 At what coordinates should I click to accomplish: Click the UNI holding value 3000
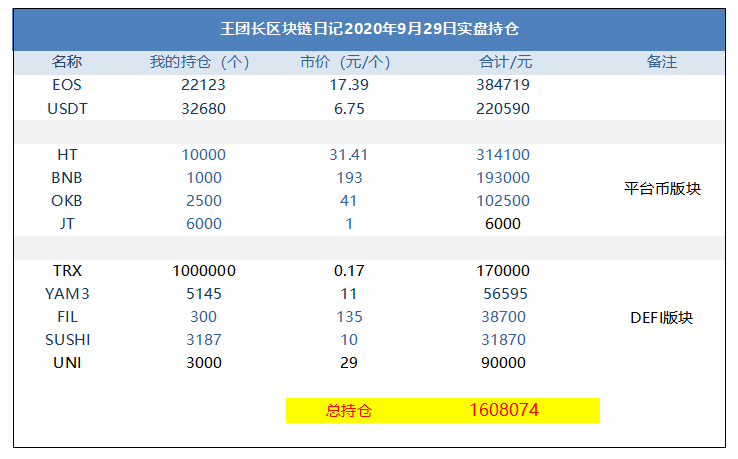(x=204, y=363)
